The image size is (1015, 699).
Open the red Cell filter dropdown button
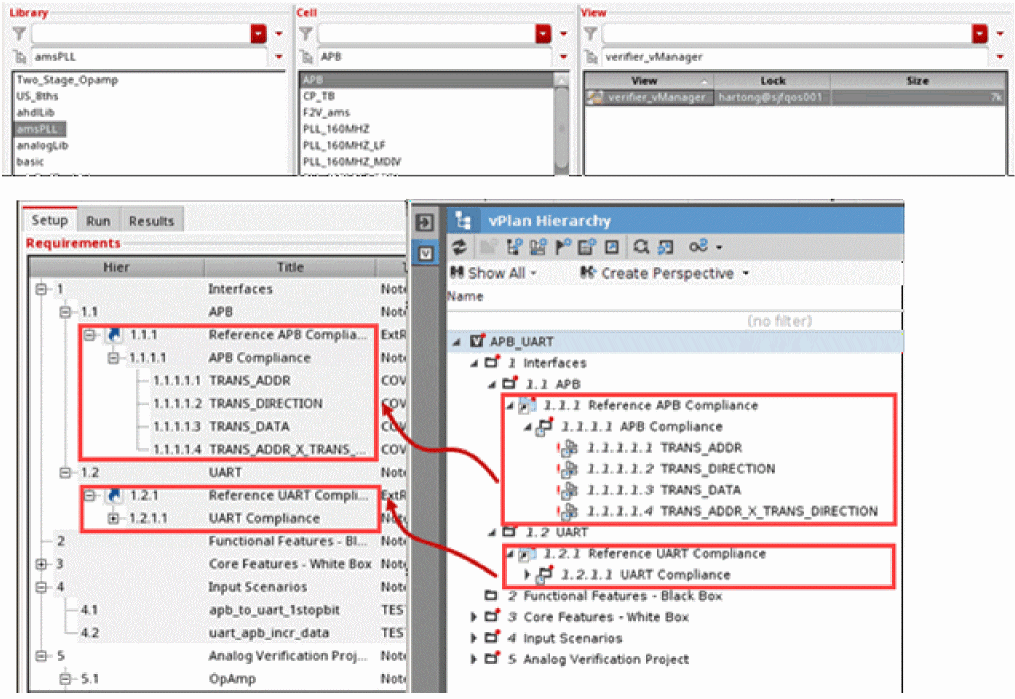tap(544, 34)
